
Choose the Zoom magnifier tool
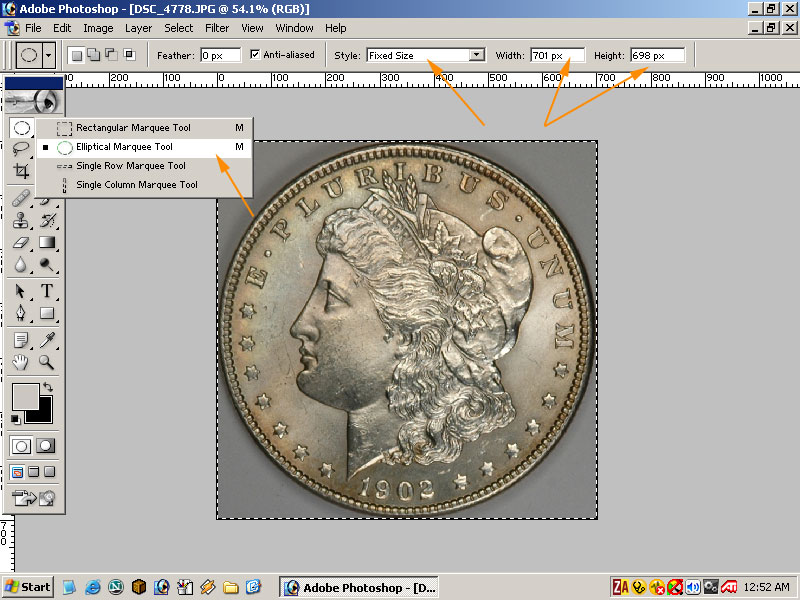tap(47, 362)
